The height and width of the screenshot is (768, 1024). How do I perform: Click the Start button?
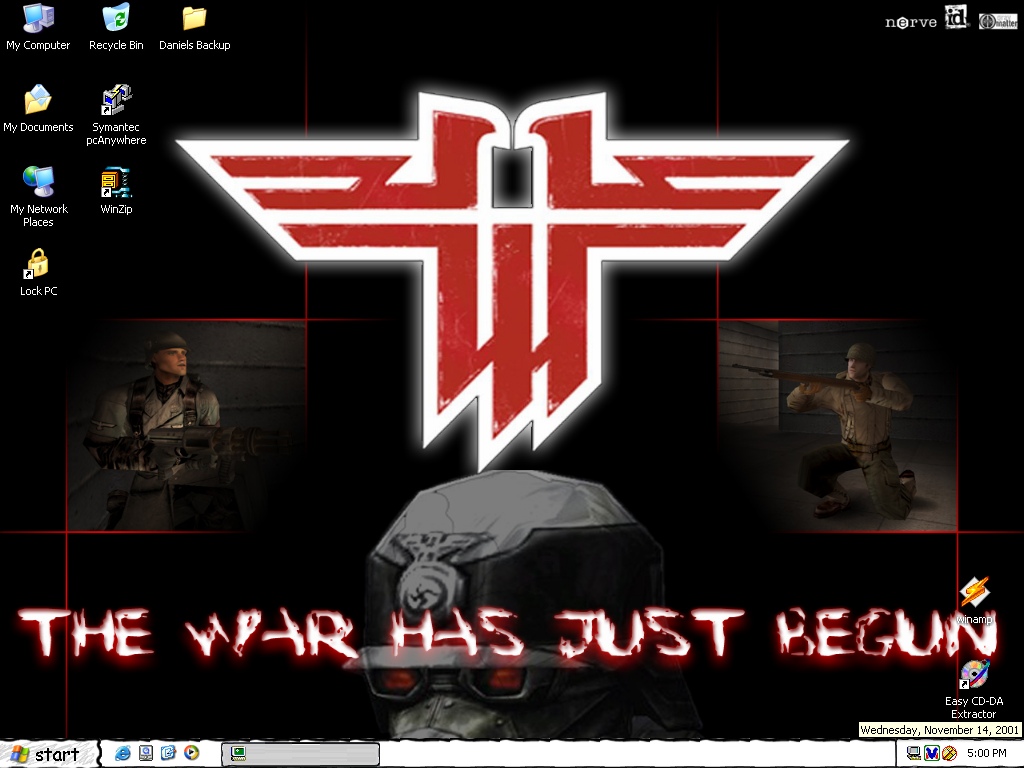click(50, 754)
